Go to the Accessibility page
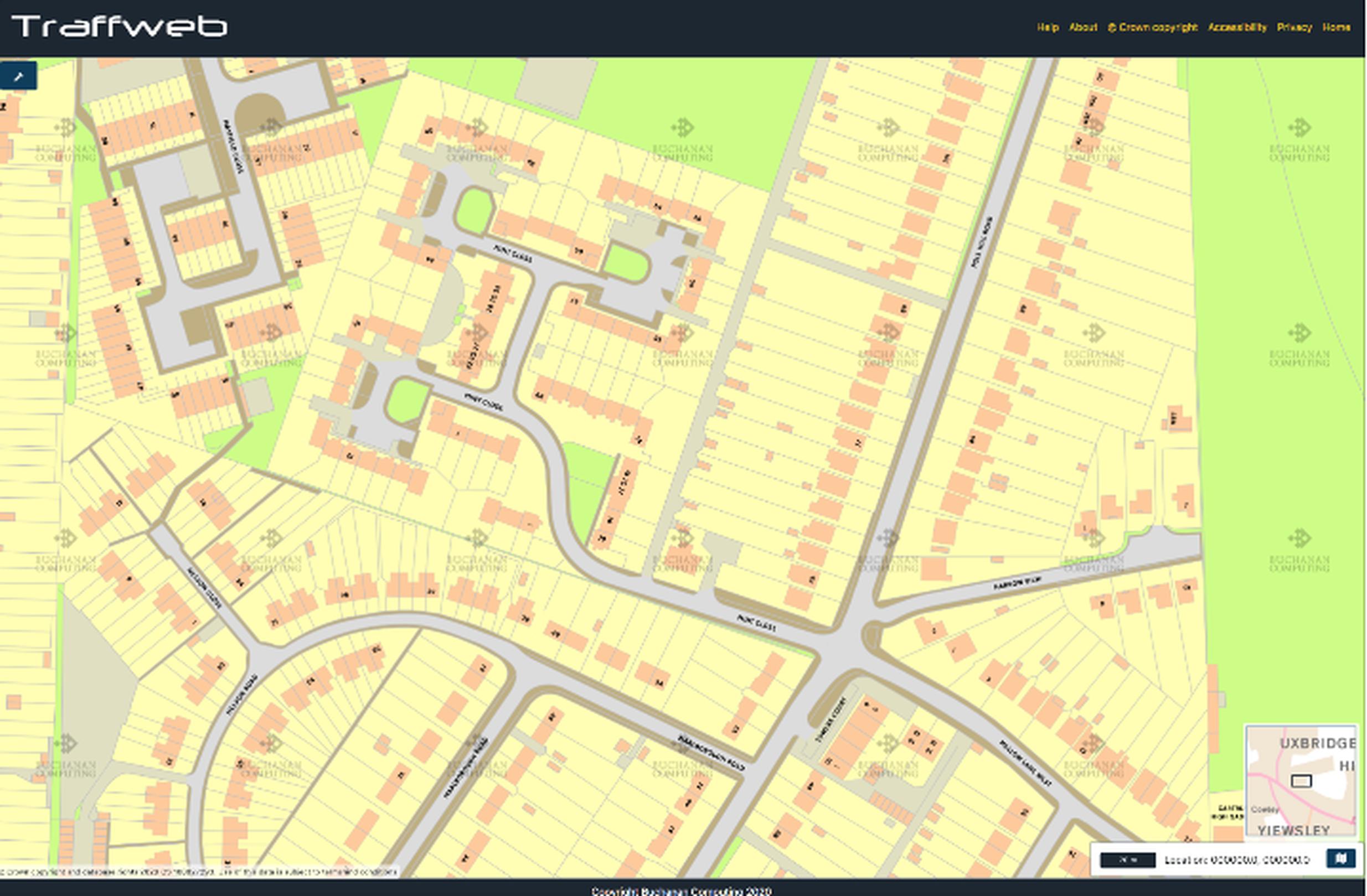This screenshot has height=896, width=1367. [1237, 27]
